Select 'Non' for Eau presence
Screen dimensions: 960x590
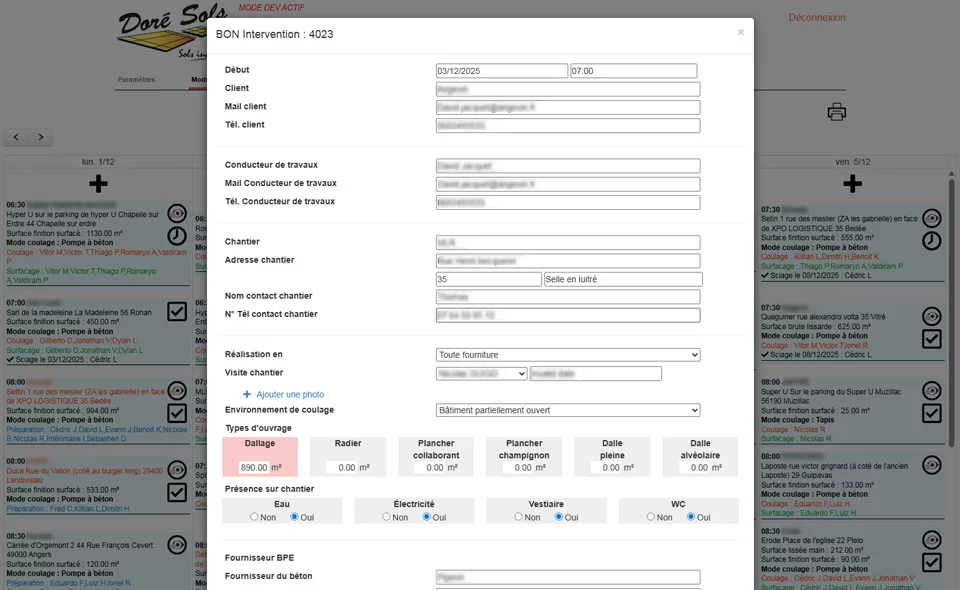pos(255,517)
